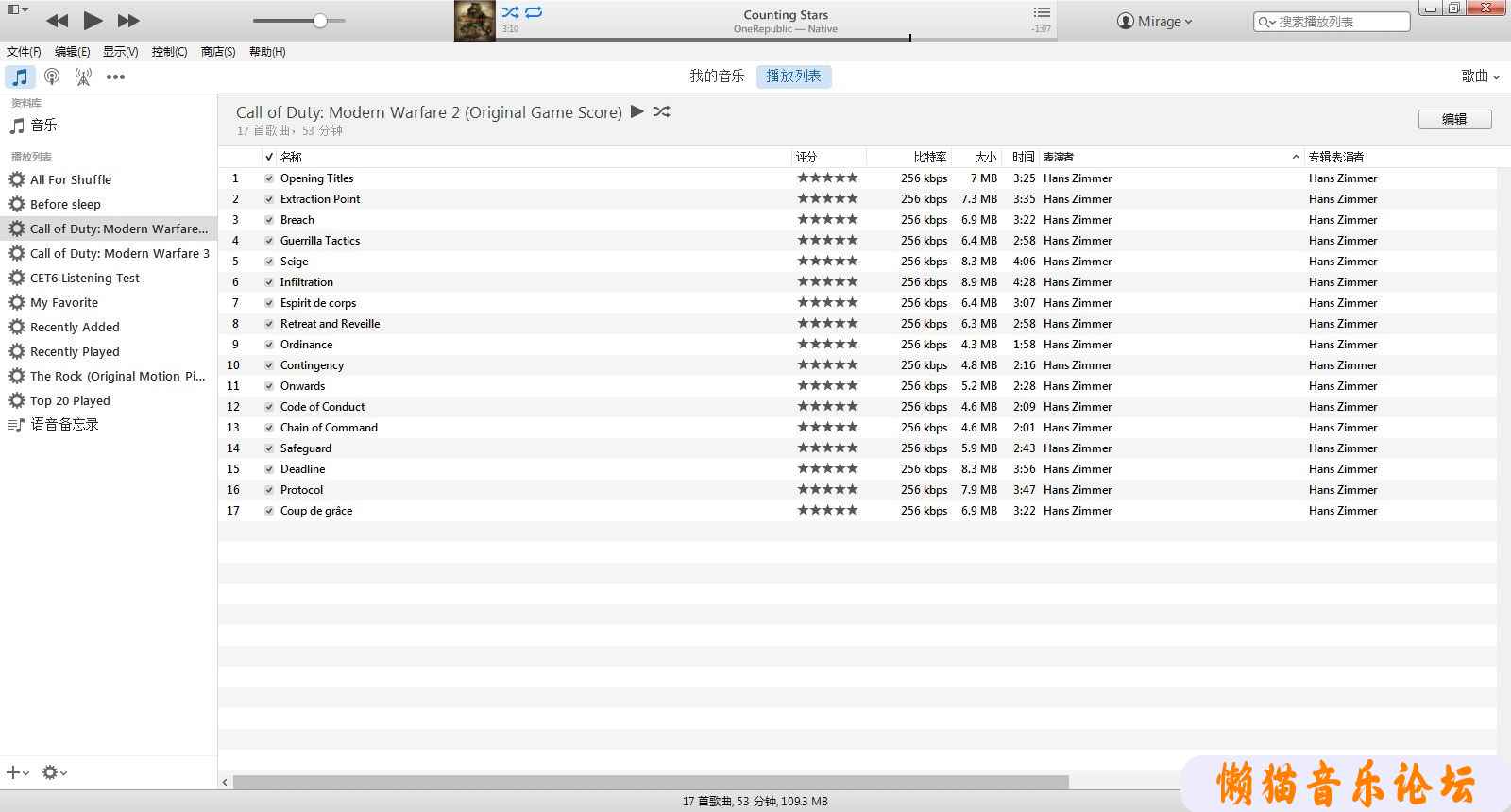Viewport: 1511px width, 812px height.
Task: Open the sidebar settings gear dropdown
Action: tap(54, 772)
